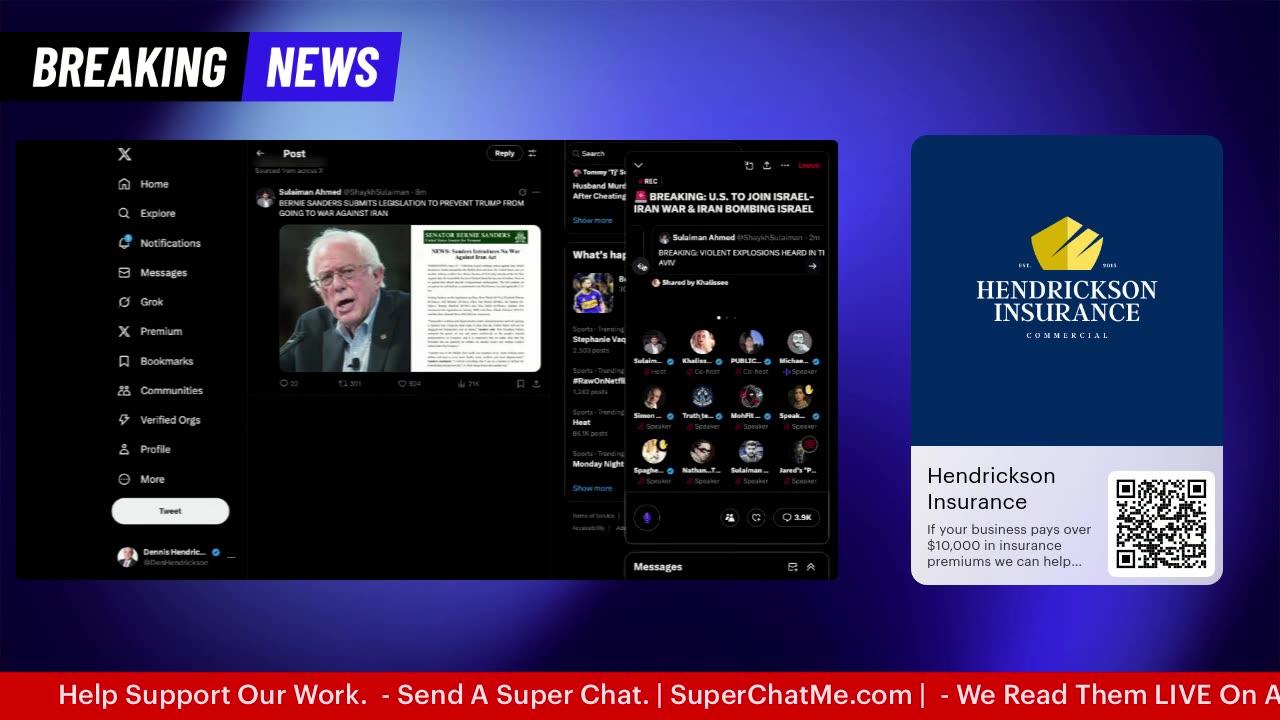The width and height of the screenshot is (1280, 720).
Task: Click the Space heart reaction button
Action: pos(756,517)
